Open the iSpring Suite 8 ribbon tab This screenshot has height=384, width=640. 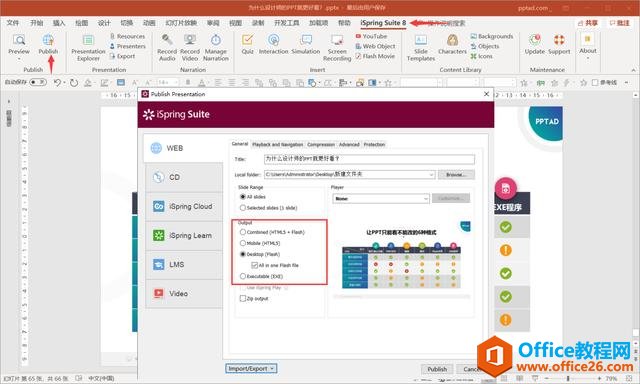click(x=383, y=23)
